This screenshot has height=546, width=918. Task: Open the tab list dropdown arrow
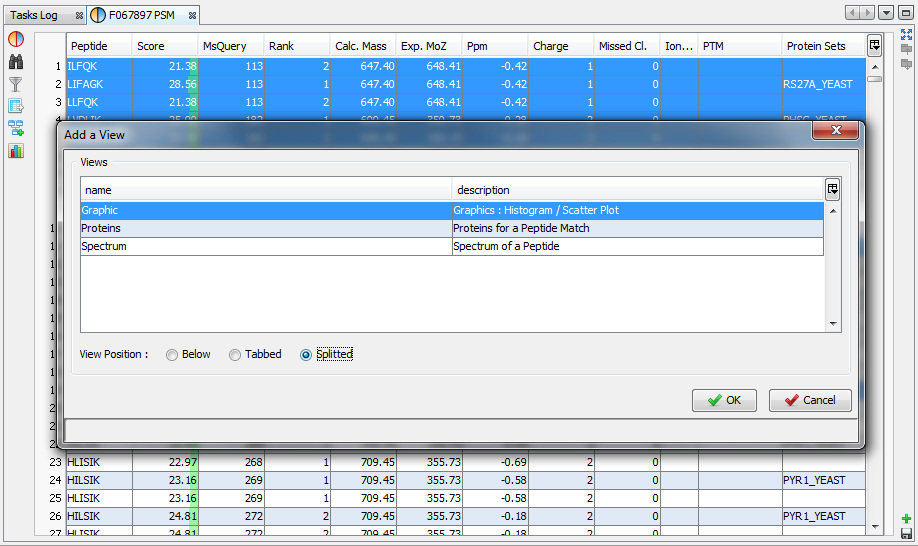pyautogui.click(x=886, y=13)
